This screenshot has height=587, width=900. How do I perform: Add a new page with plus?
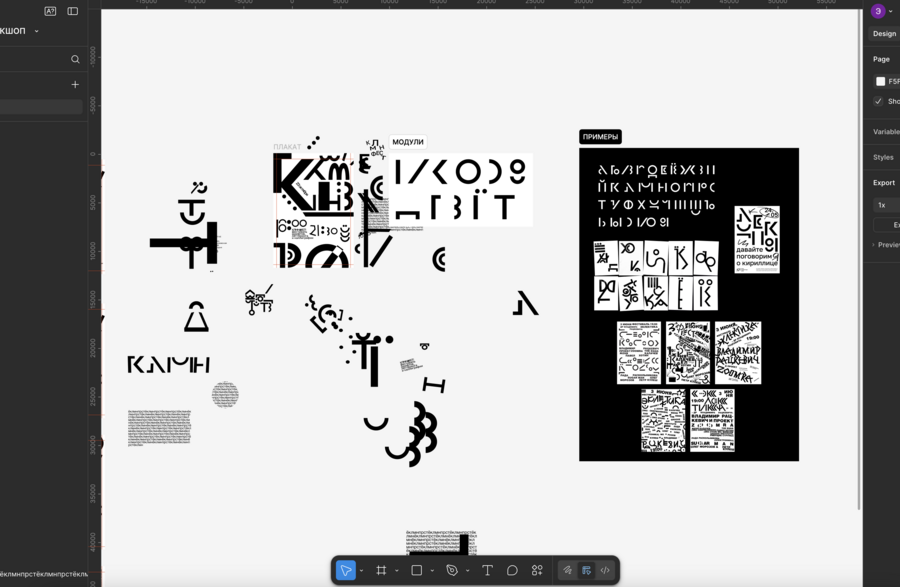pyautogui.click(x=75, y=84)
